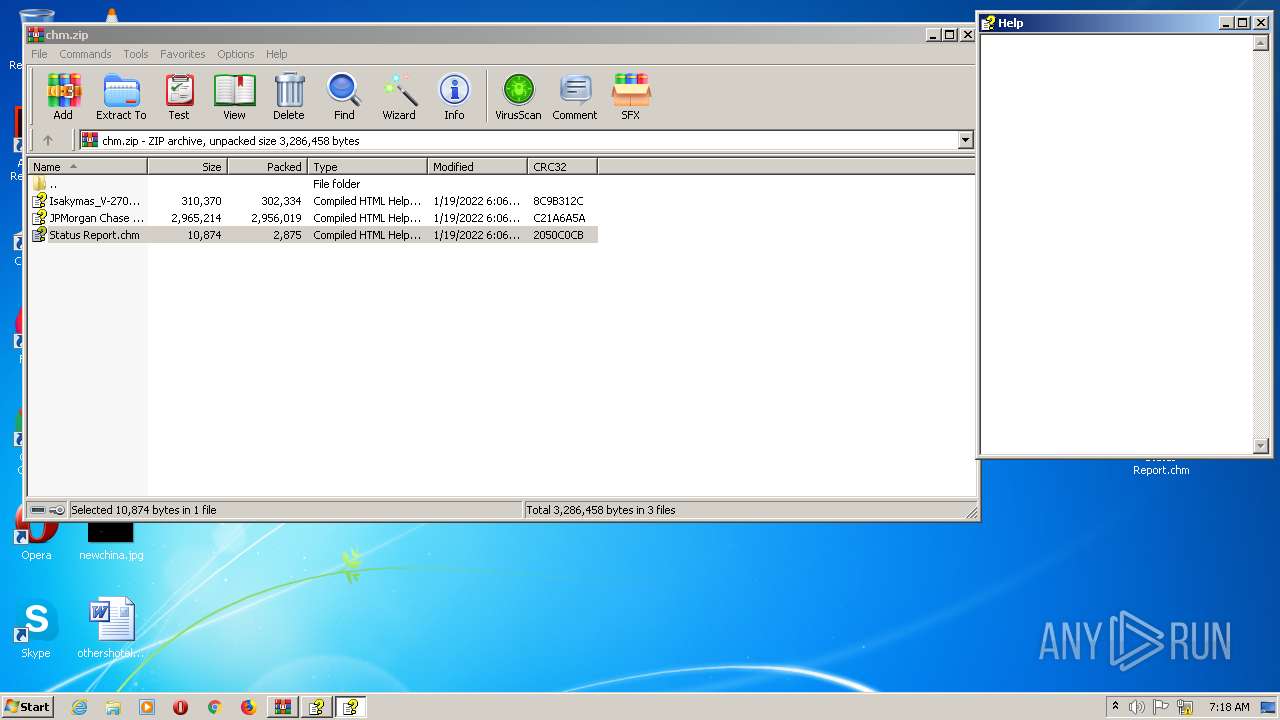1280x720 pixels.
Task: Show hidden tray icons arrow
Action: [1115, 706]
